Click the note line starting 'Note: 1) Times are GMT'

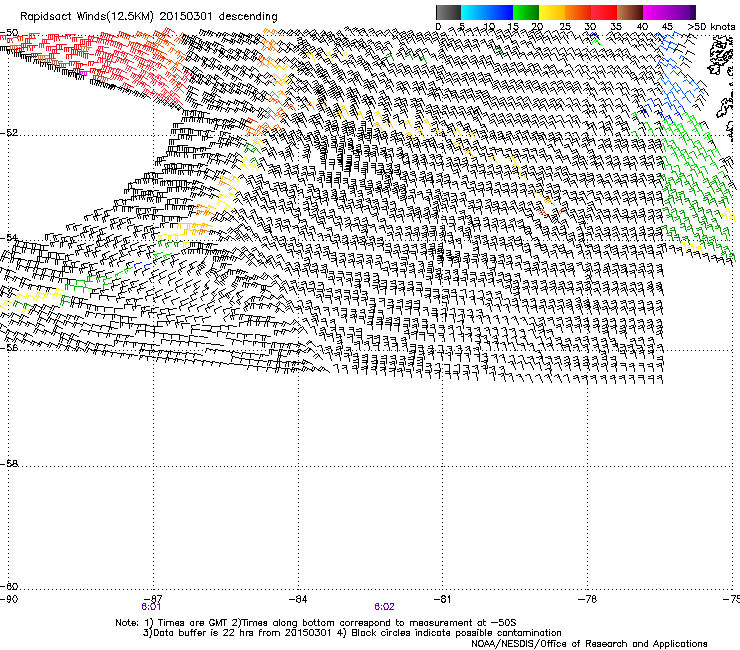pyautogui.click(x=316, y=623)
